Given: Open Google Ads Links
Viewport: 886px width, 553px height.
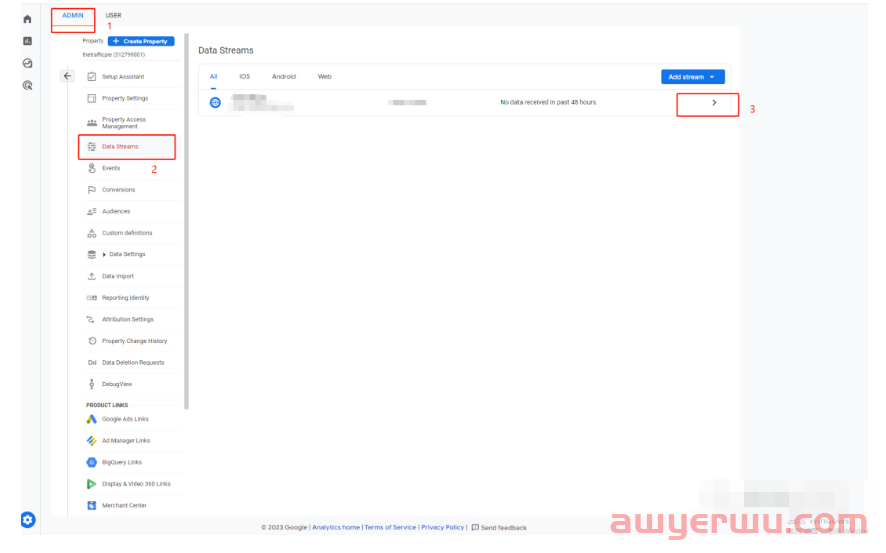Looking at the screenshot, I should 125,419.
